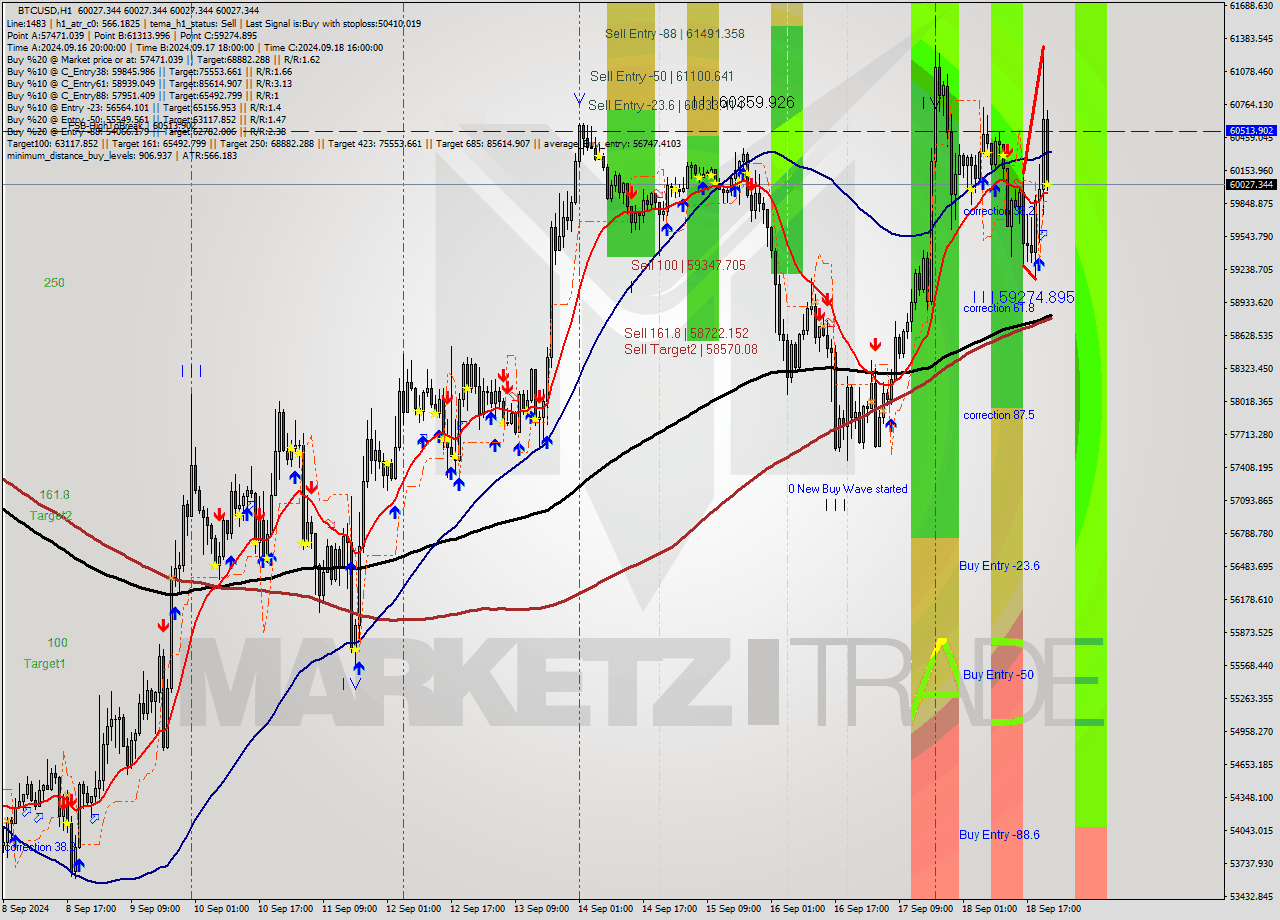Screen dimensions: 1280x920
Task: Click the '14 Sep 17:00' time label
Action: (669, 909)
